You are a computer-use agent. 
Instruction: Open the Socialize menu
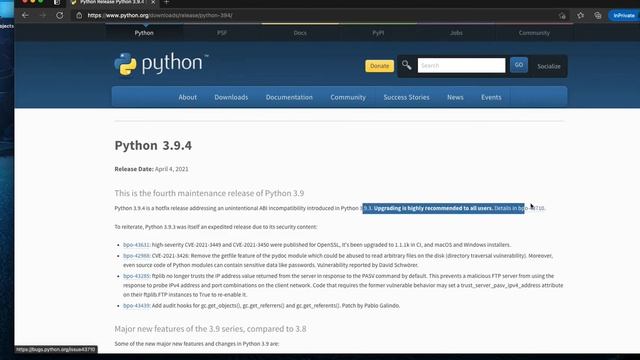tap(549, 66)
